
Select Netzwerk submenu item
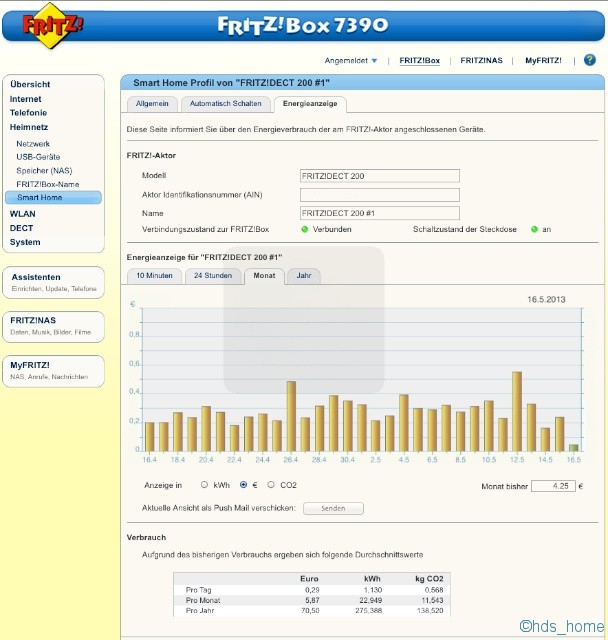(x=33, y=144)
